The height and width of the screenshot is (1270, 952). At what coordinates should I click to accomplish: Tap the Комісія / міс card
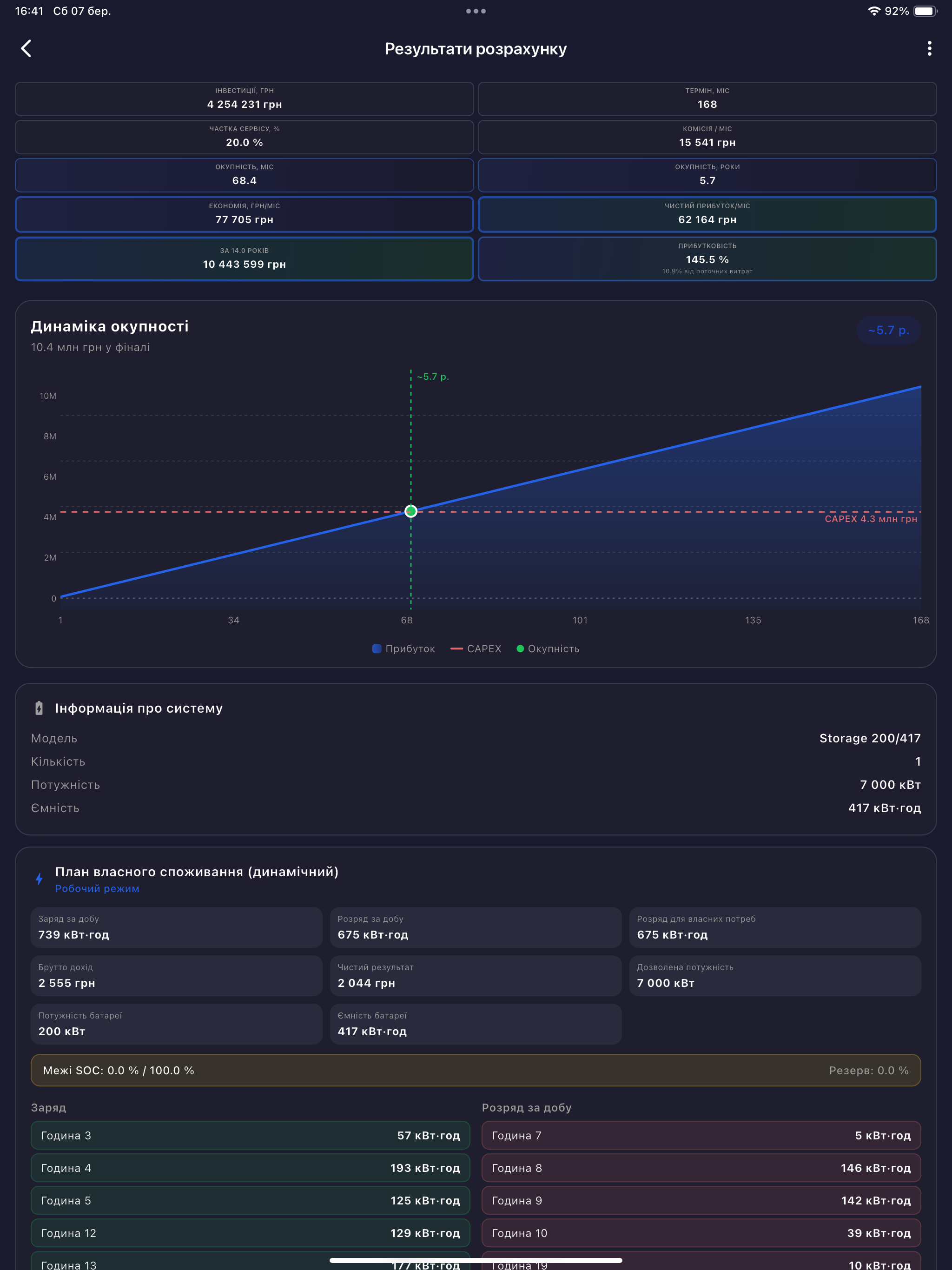coord(707,137)
